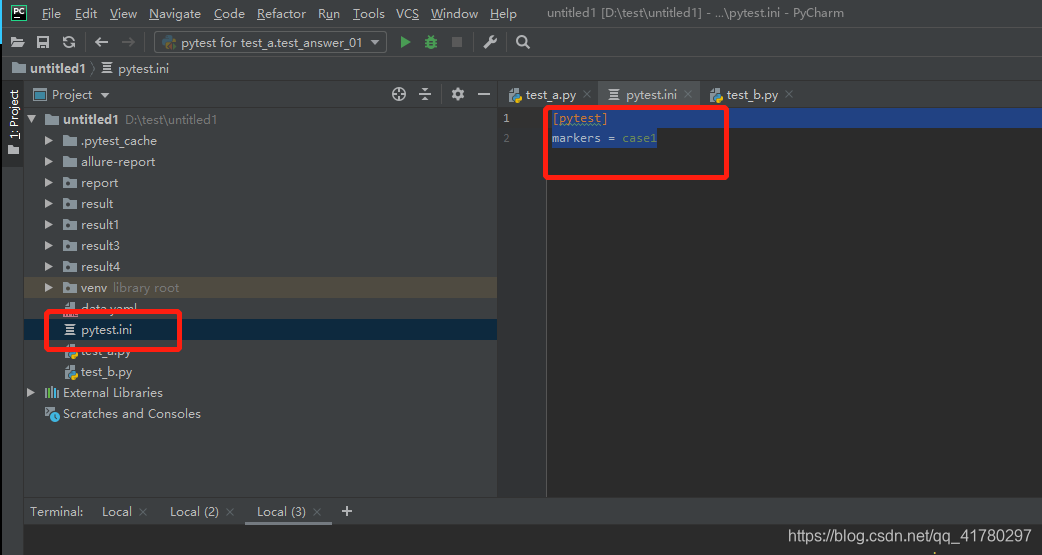Open the Edit menu

pos(86,13)
